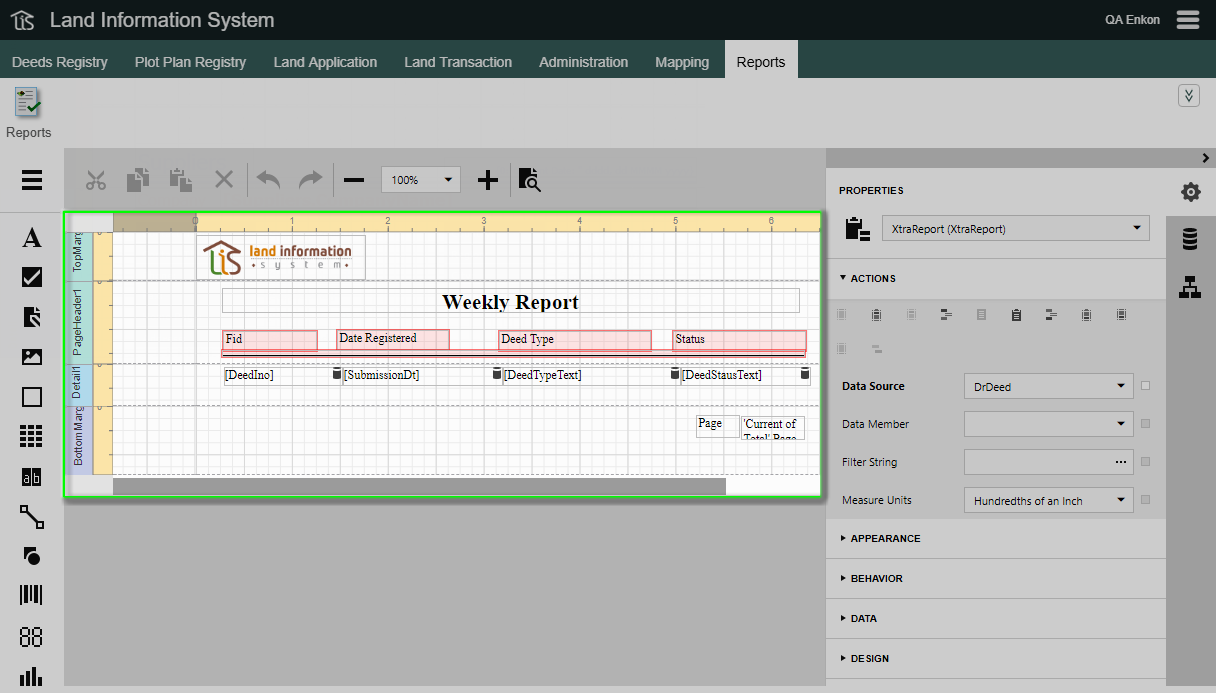This screenshot has width=1216, height=693.
Task: Open the Report Explorer hierarchy panel
Action: (1190, 286)
